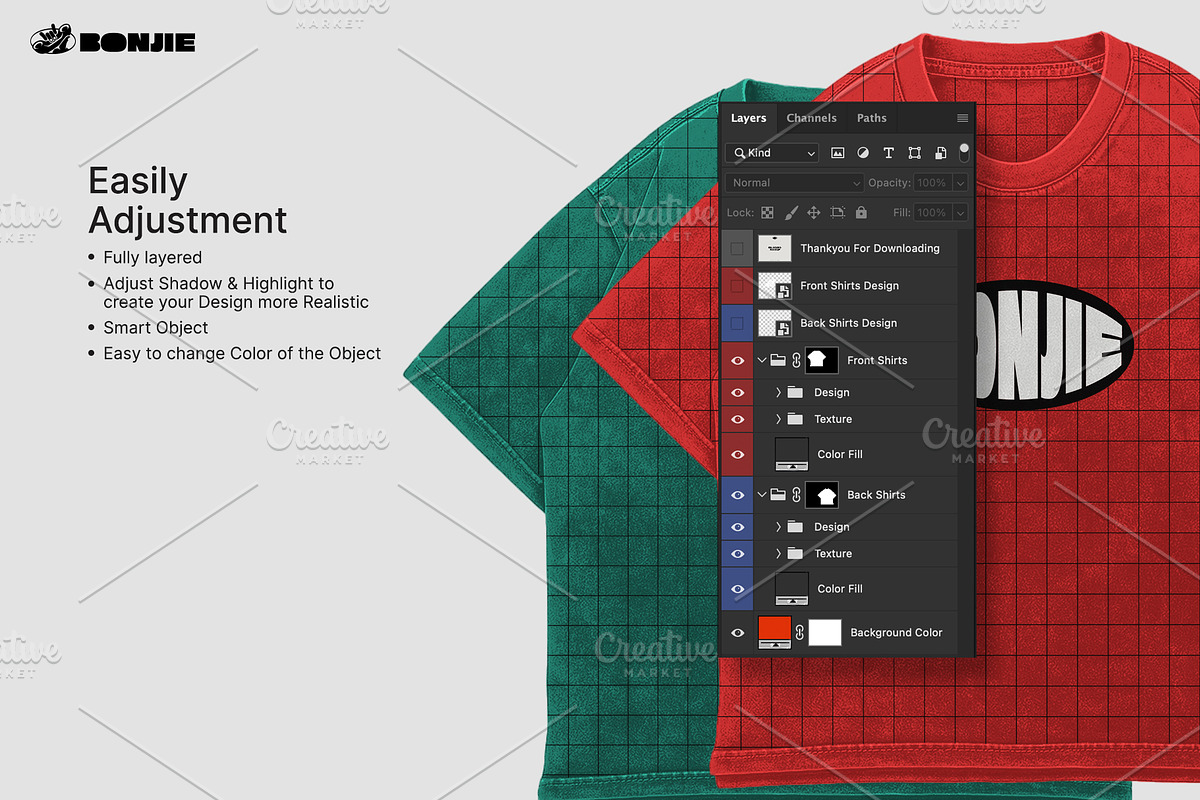The width and height of the screenshot is (1200, 800).
Task: Click Texture folder icon under Back Shirts
Action: tap(796, 553)
